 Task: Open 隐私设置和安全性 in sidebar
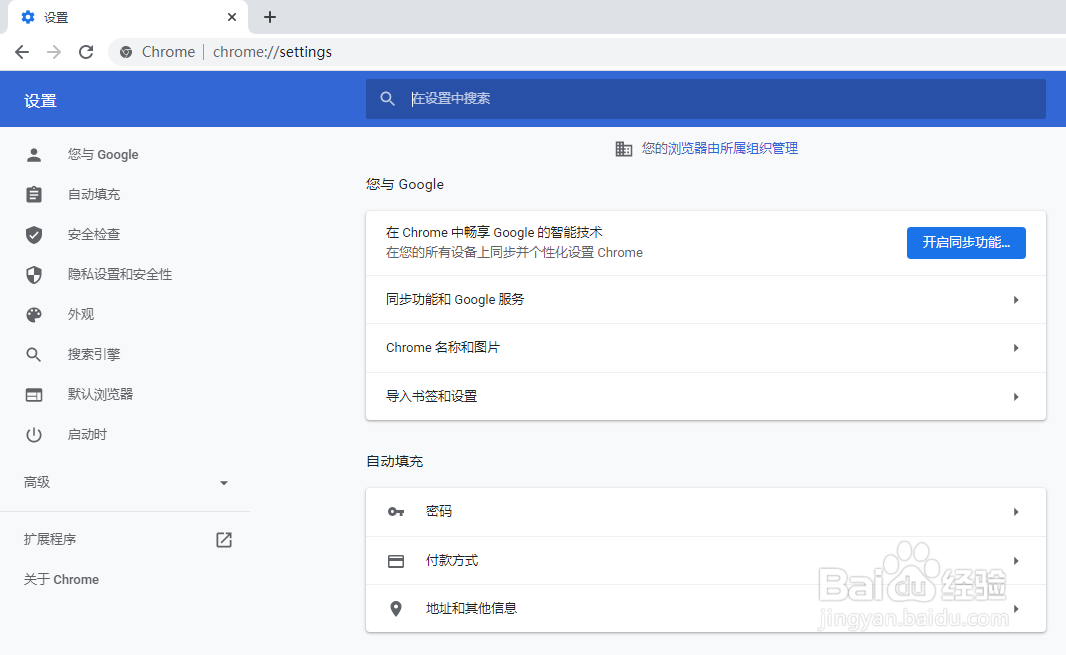(120, 274)
